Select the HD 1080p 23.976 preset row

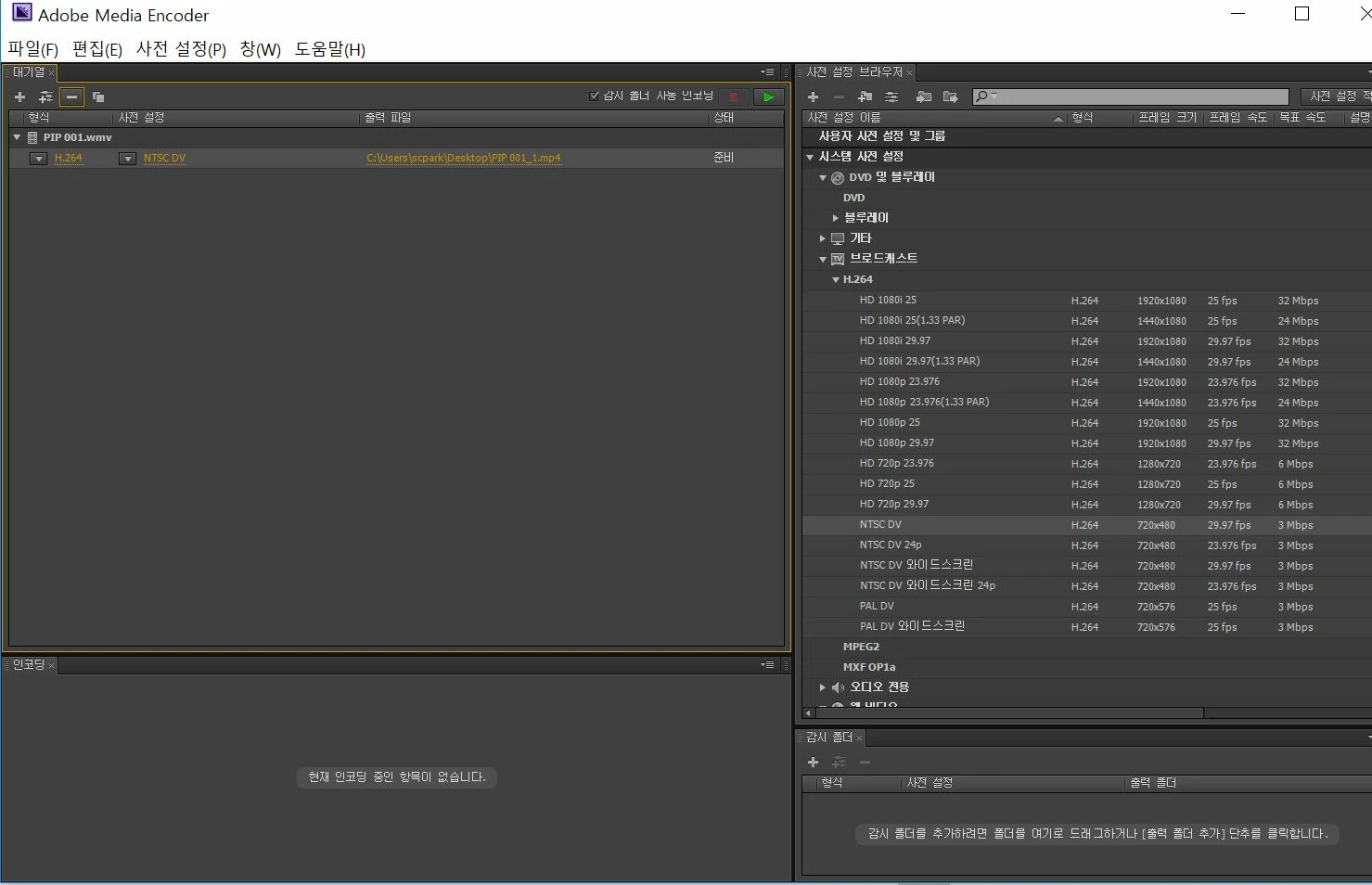pyautogui.click(x=1086, y=382)
